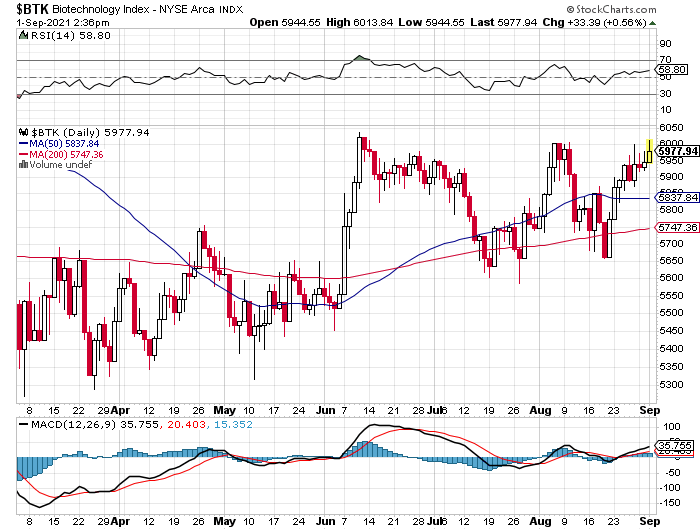Click the MACD 35.755 value tag
Screen dimensions: 700x530
click(x=668, y=445)
